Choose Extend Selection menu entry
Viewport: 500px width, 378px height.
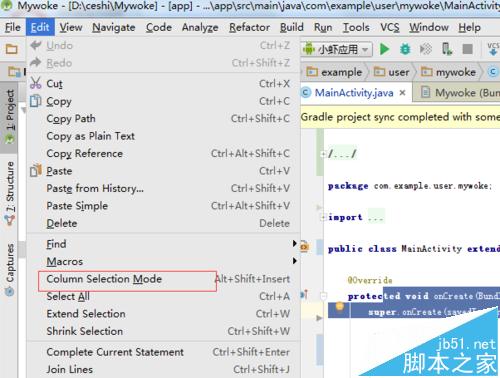coord(163,314)
